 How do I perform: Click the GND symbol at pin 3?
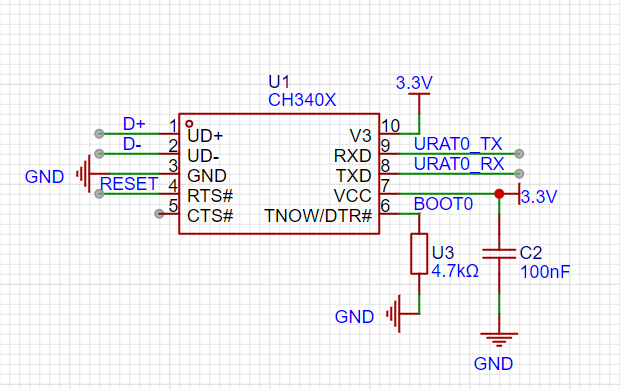tap(84, 174)
